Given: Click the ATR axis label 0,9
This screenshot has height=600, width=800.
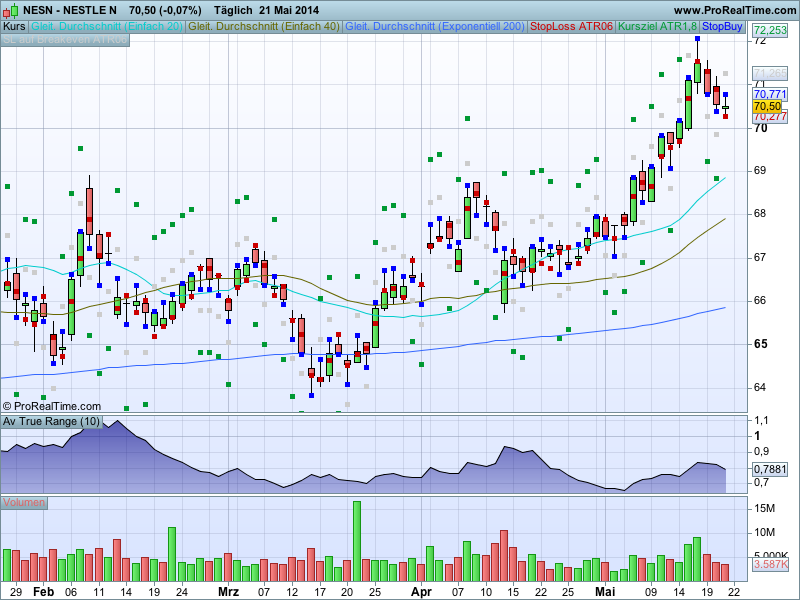Looking at the screenshot, I should click(x=761, y=452).
